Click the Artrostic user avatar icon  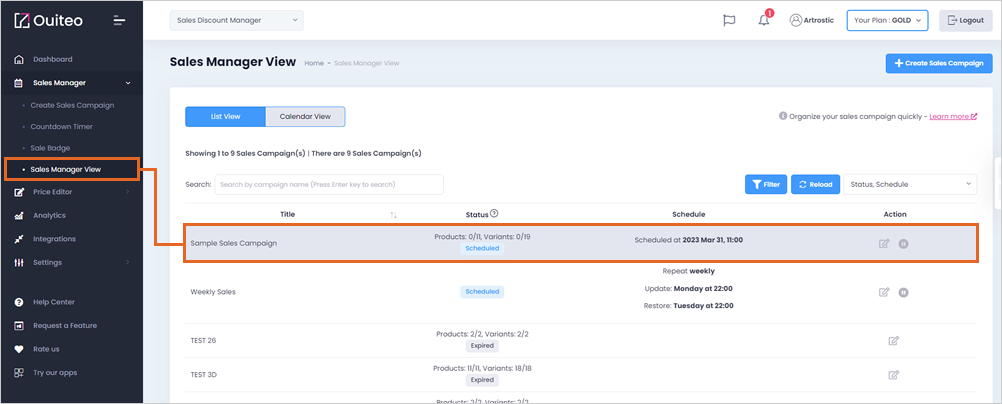[x=796, y=20]
